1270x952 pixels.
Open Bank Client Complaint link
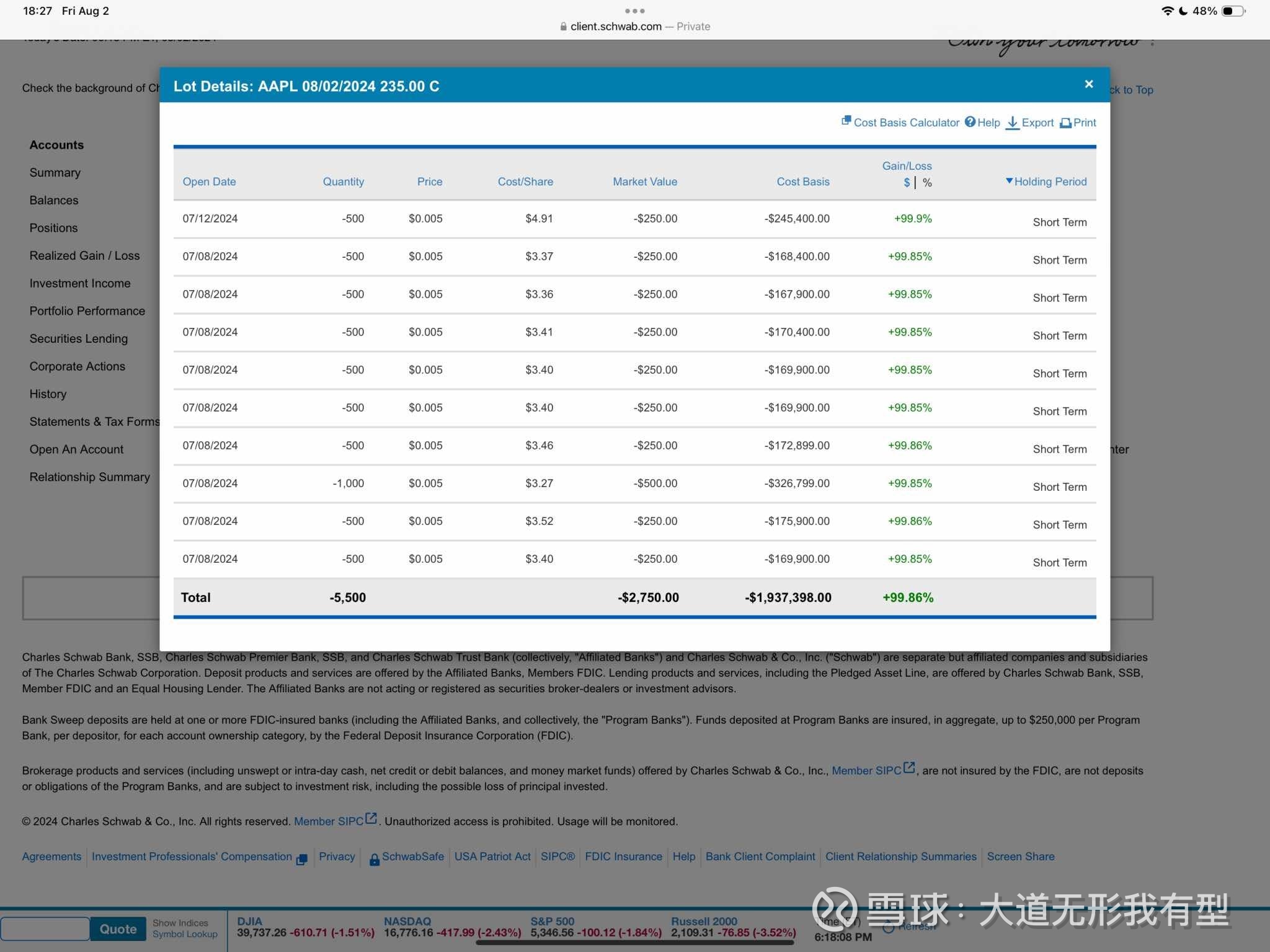point(760,857)
